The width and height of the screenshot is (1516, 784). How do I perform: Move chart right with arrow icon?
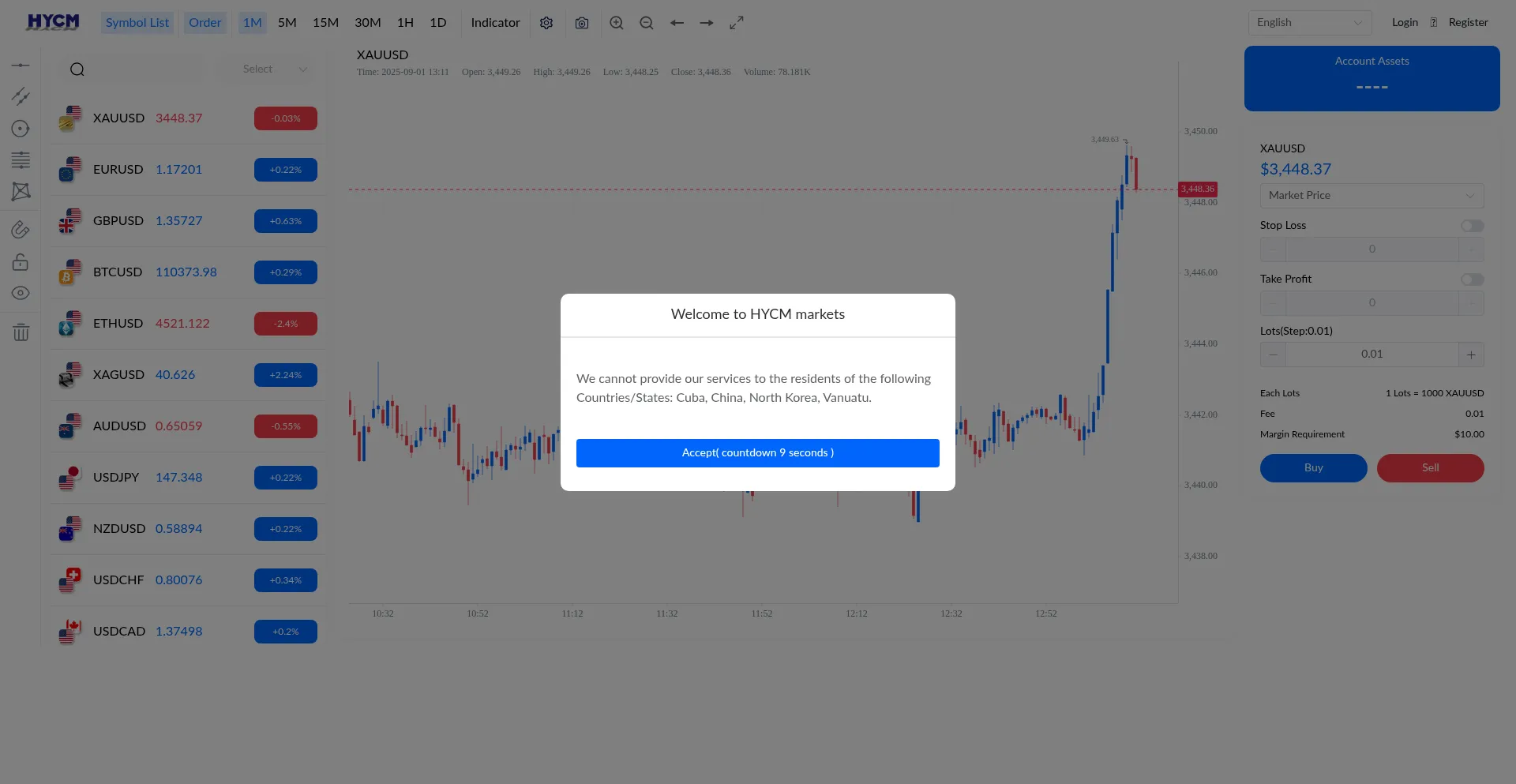point(707,23)
